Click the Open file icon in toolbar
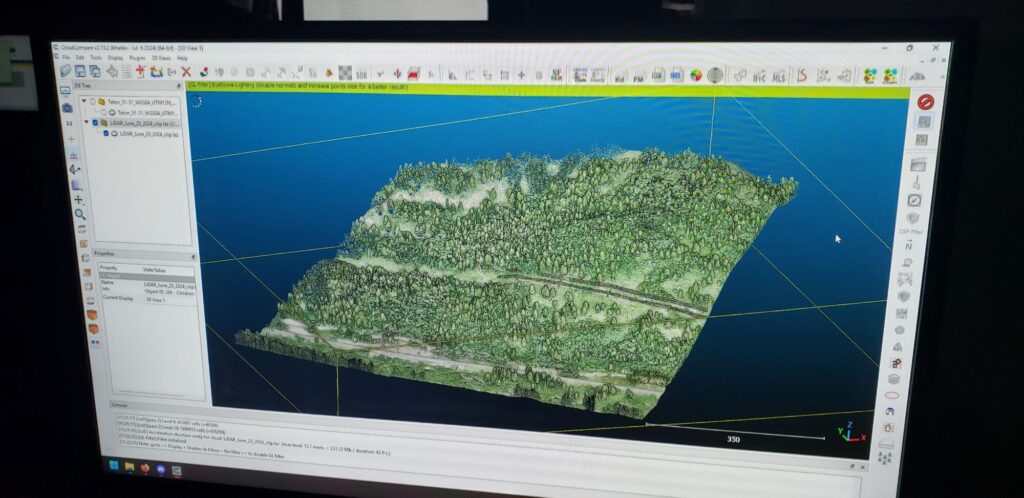This screenshot has width=1024, height=498. [66, 71]
